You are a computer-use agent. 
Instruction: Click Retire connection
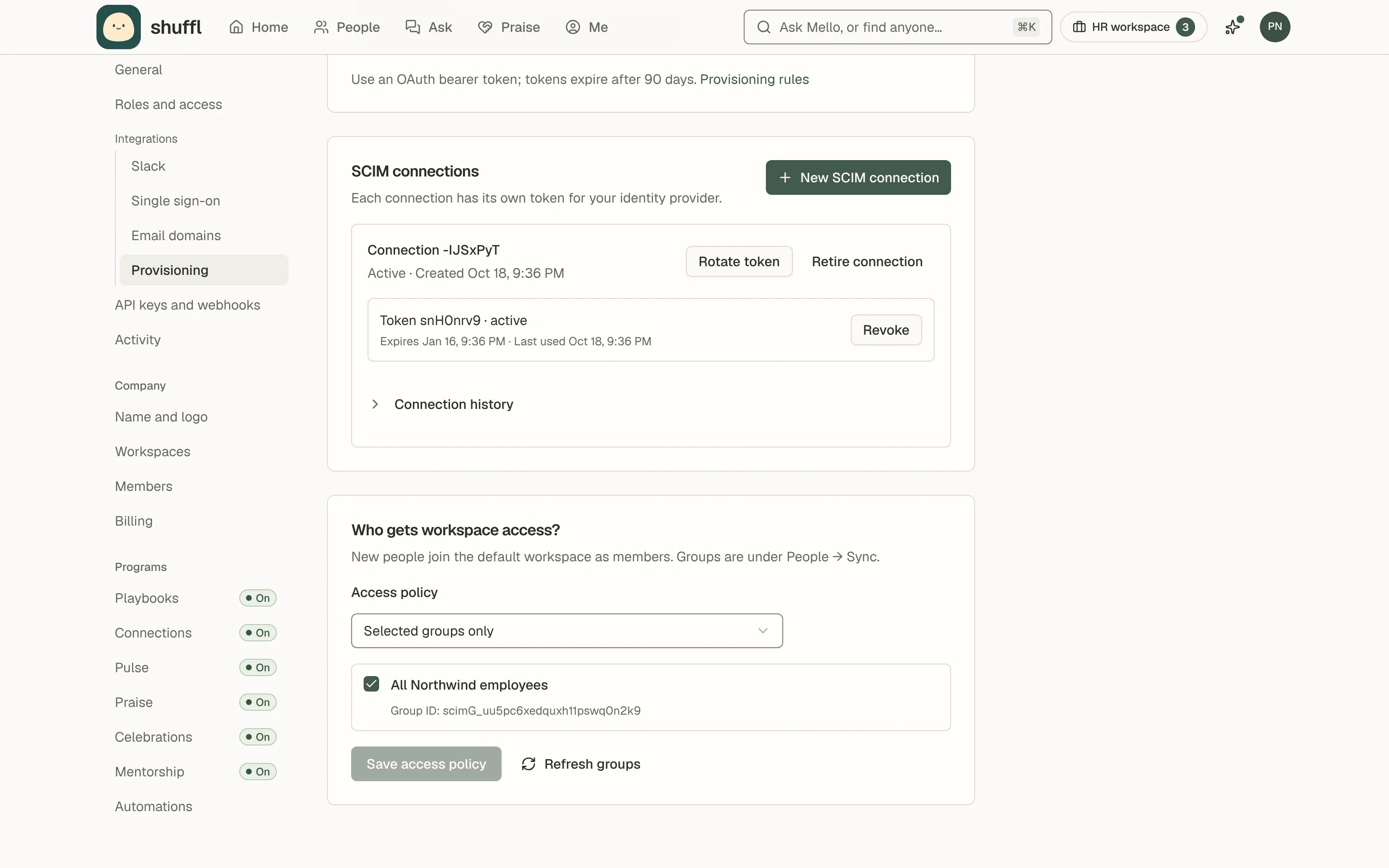point(867,261)
